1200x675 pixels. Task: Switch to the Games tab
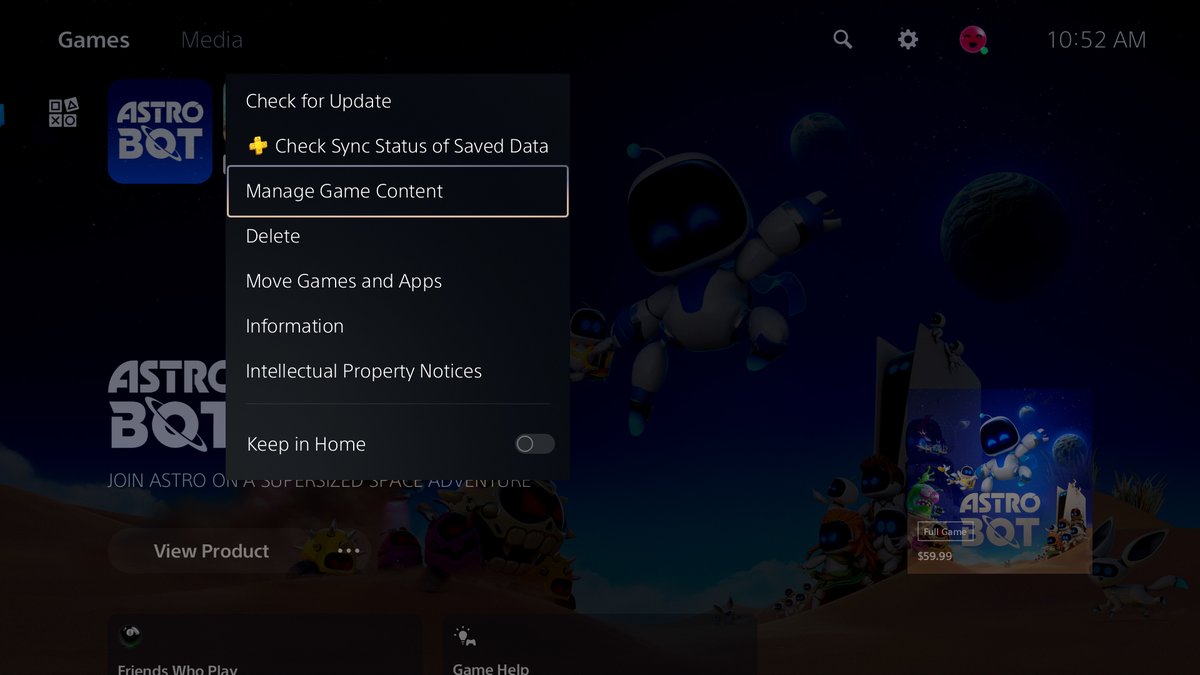(x=93, y=39)
